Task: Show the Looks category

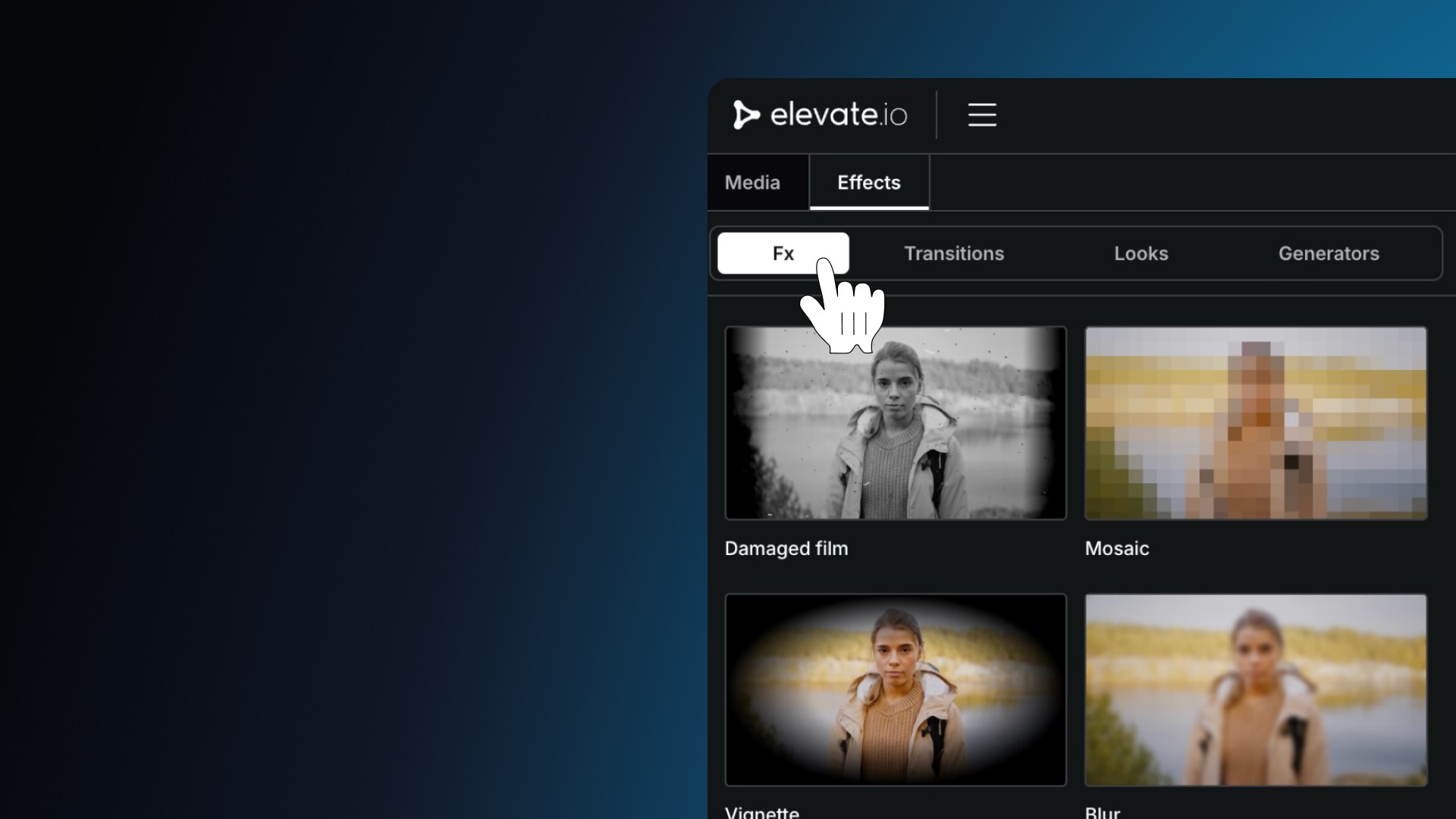Action: coord(1141,253)
